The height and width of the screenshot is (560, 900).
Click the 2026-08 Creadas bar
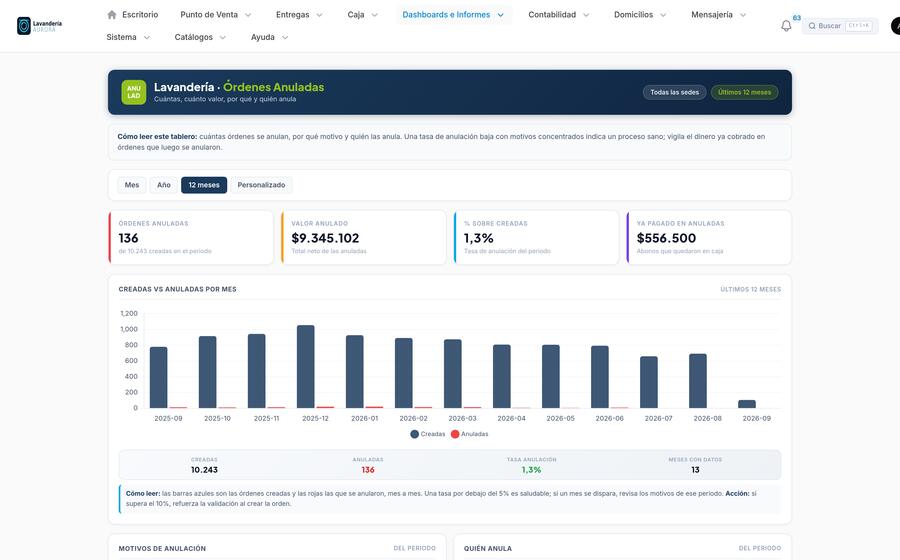(698, 381)
